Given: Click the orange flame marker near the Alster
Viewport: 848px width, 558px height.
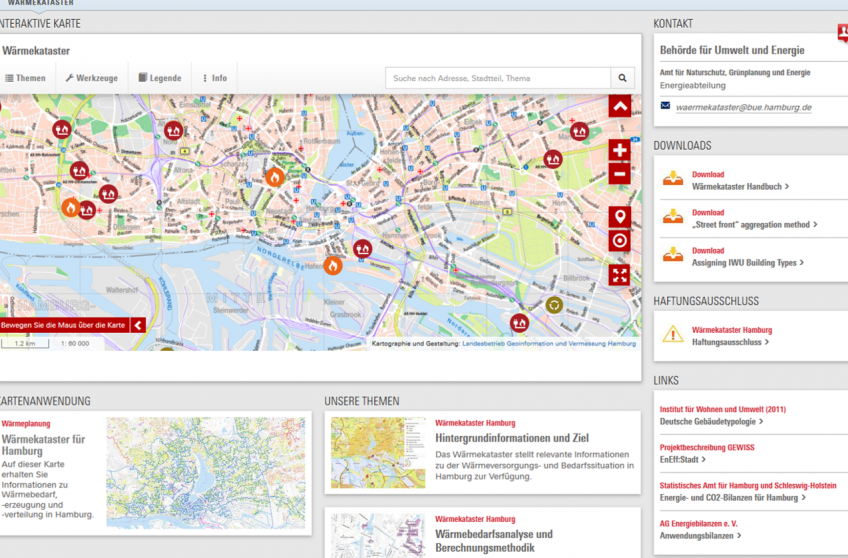Looking at the screenshot, I should [x=274, y=177].
